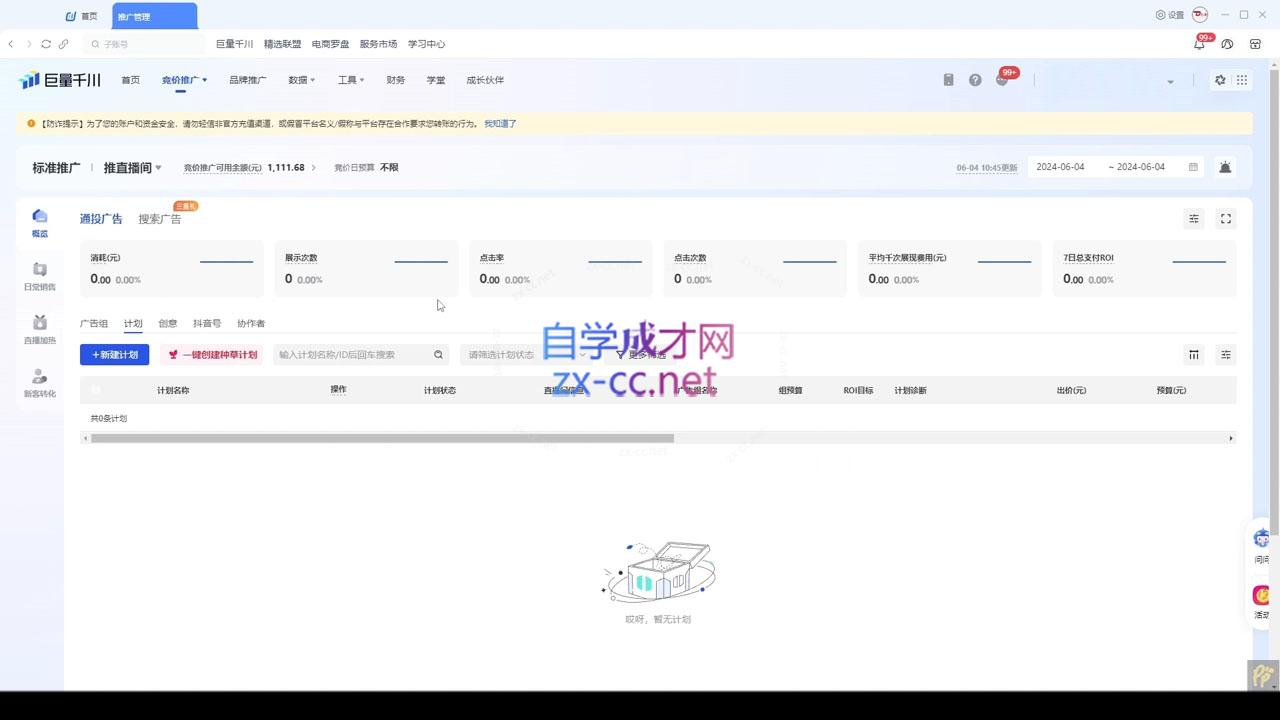Click the 新建计划 button
This screenshot has width=1280, height=720.
114,354
